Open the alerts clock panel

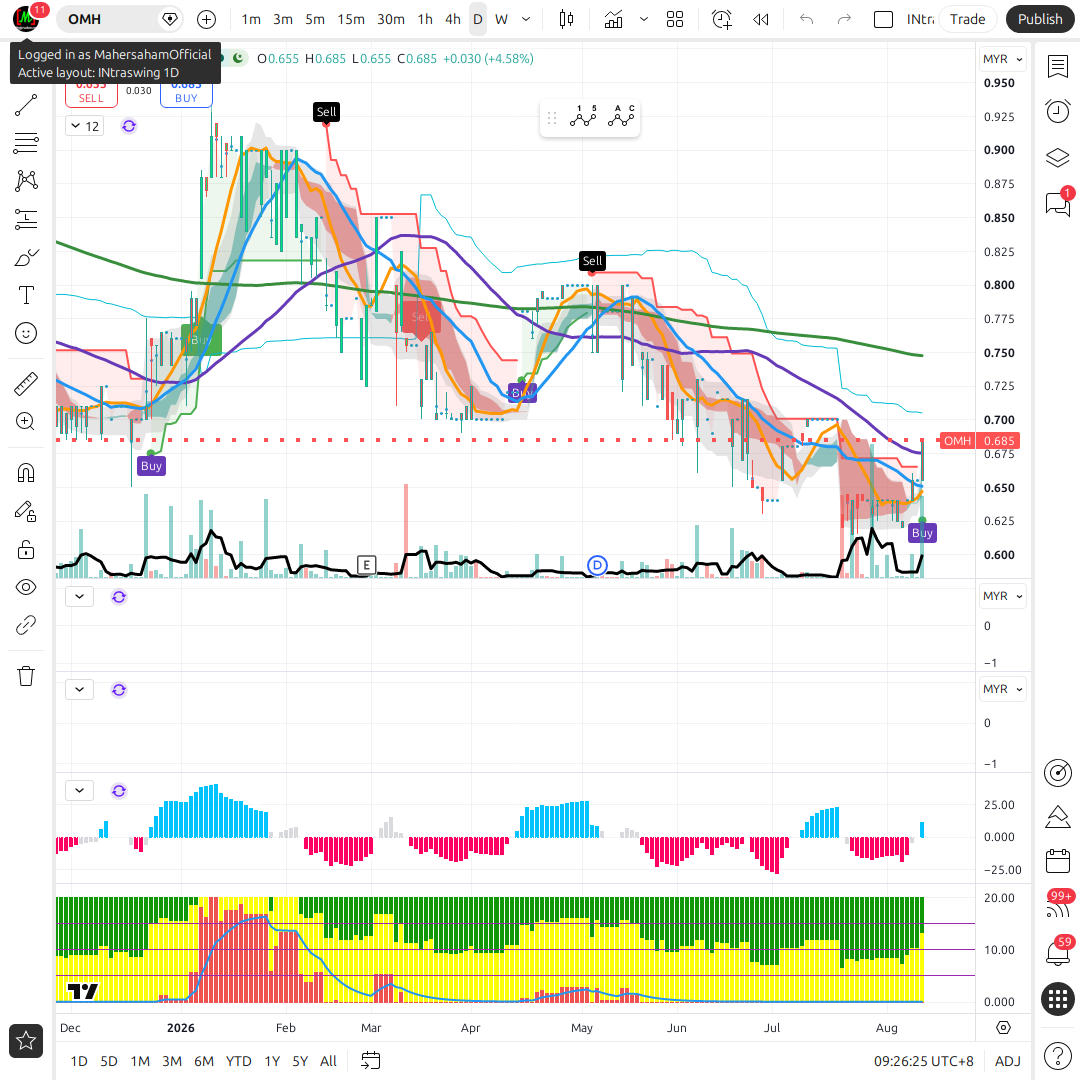click(1058, 112)
